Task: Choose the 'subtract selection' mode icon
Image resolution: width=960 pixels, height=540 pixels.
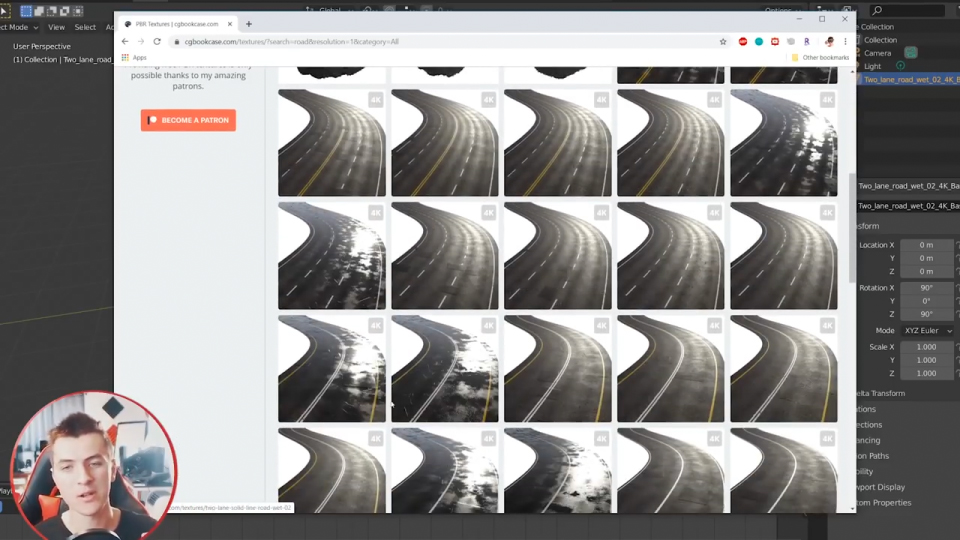Action: pyautogui.click(x=52, y=11)
